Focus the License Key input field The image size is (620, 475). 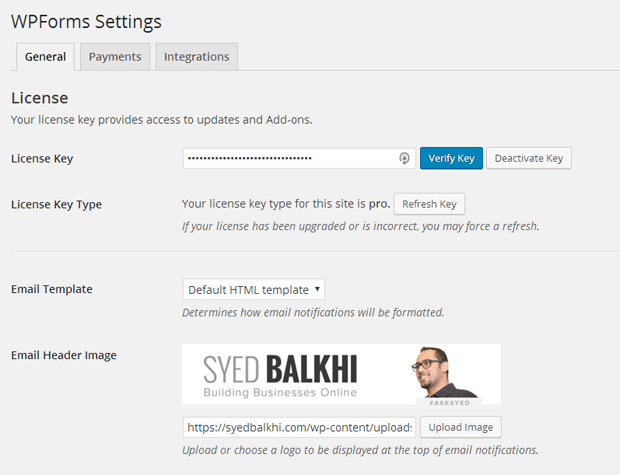tap(299, 158)
